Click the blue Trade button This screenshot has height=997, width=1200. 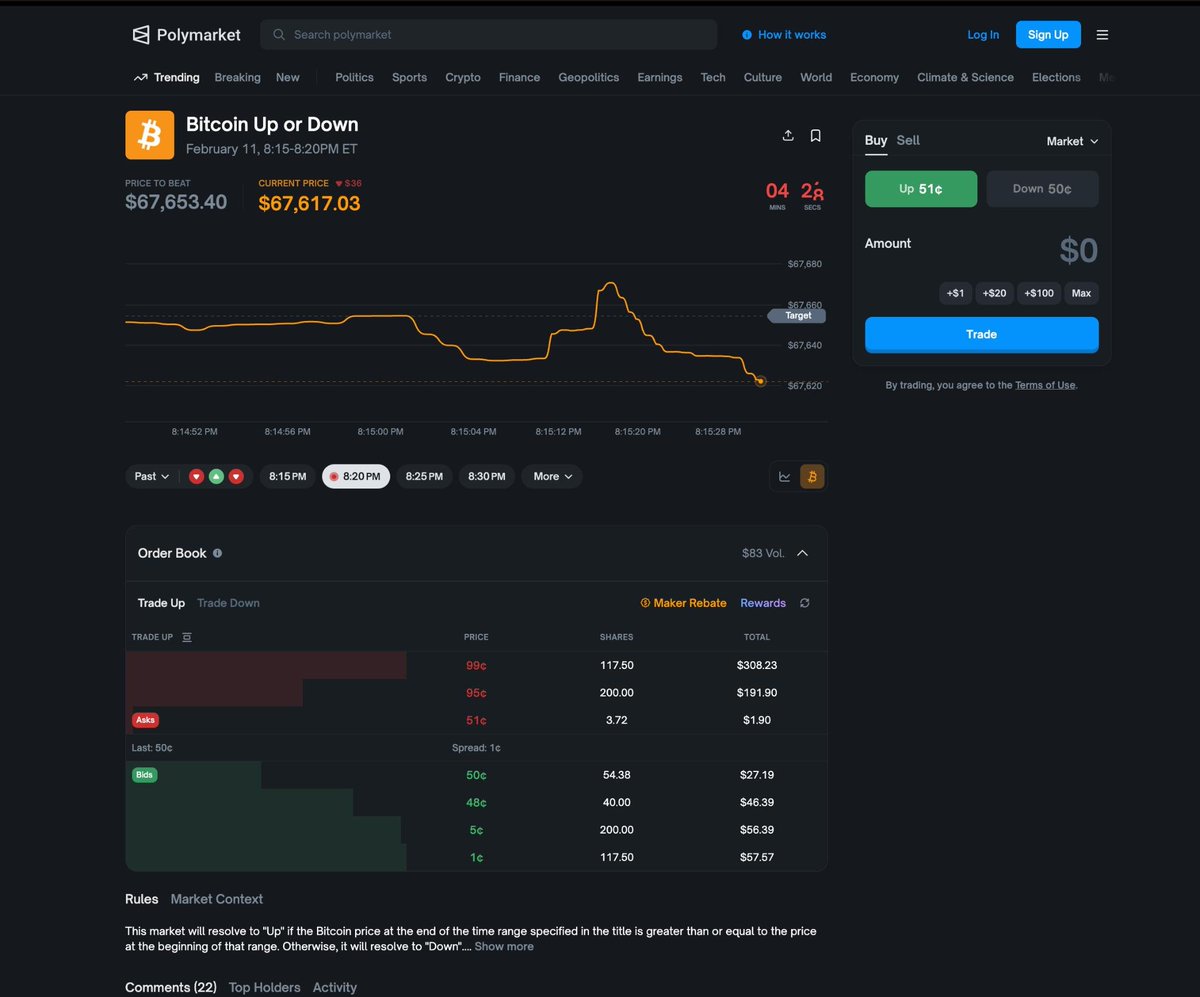pos(982,334)
